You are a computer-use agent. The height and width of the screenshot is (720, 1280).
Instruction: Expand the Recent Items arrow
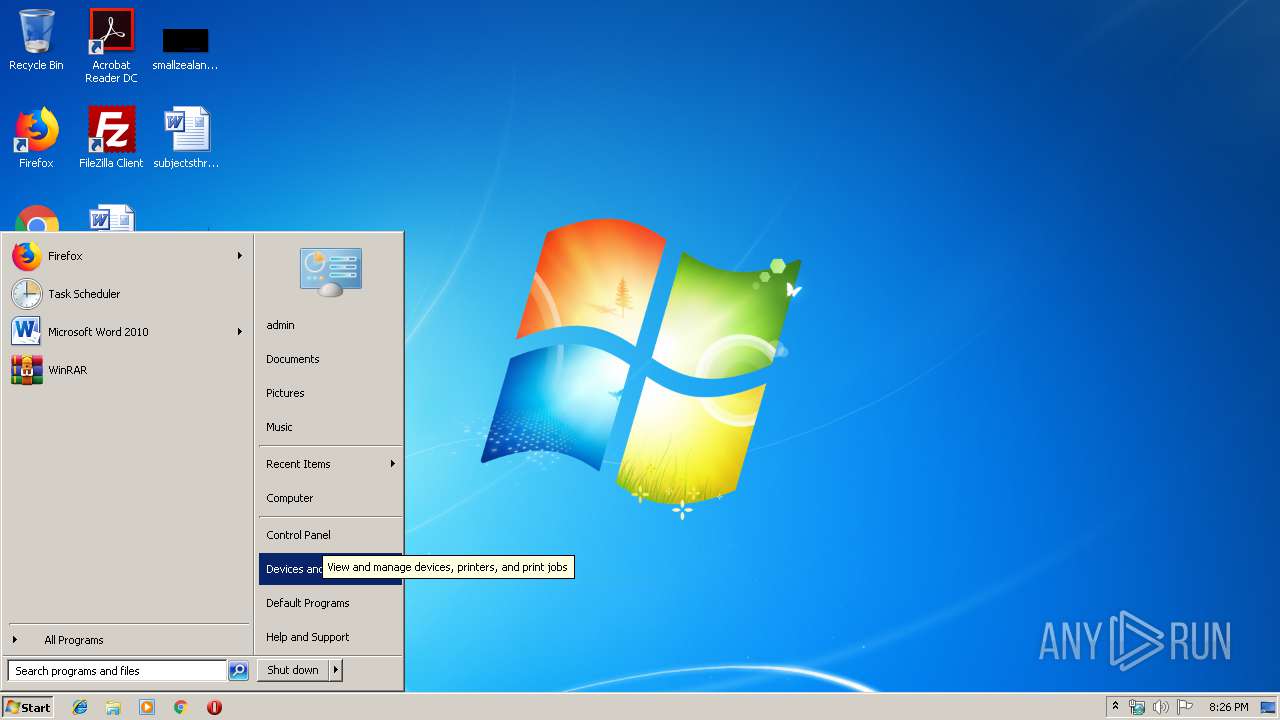coord(393,464)
